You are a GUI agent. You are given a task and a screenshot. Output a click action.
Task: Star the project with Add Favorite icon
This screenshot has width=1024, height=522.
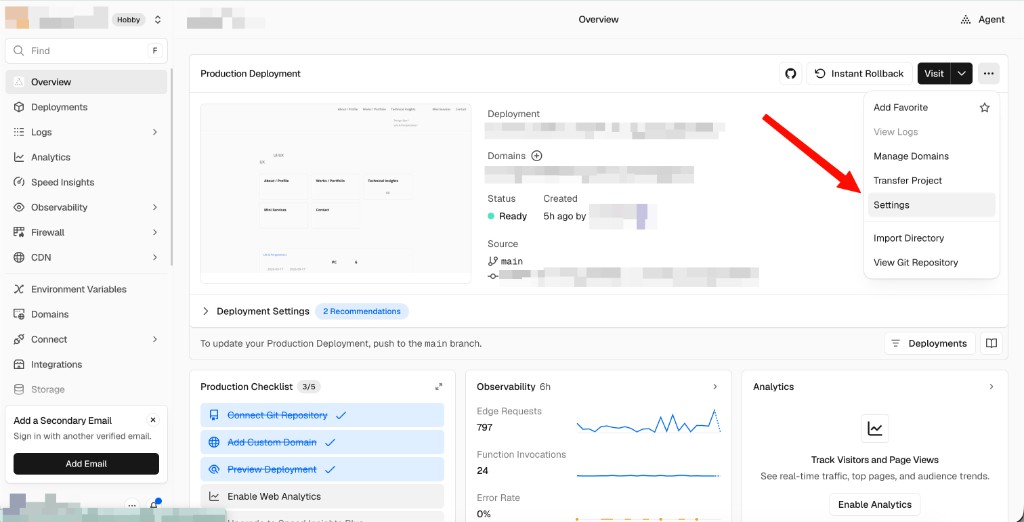(x=984, y=108)
